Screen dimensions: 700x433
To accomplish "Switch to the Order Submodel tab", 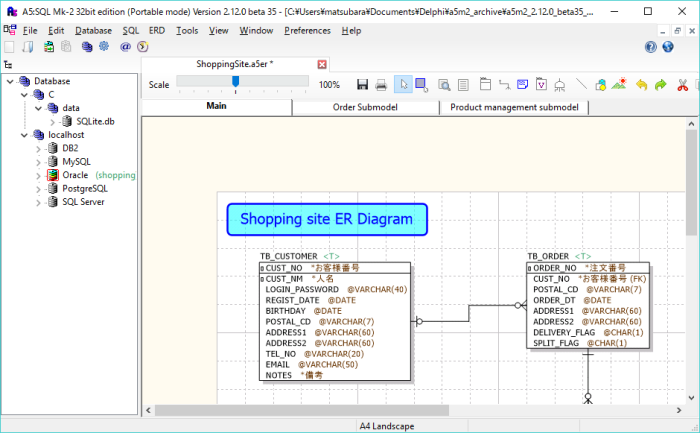I will click(365, 108).
